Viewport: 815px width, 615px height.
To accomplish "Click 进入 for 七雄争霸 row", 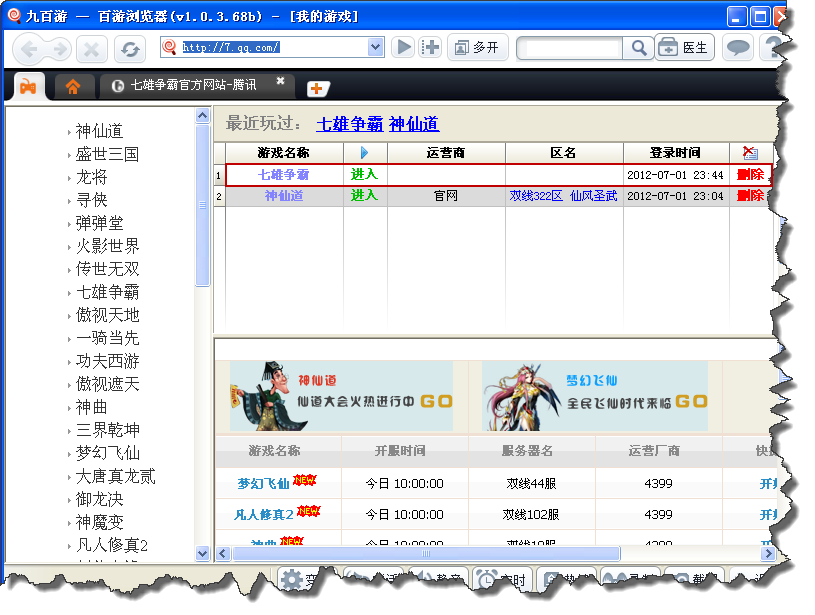I will tap(364, 174).
